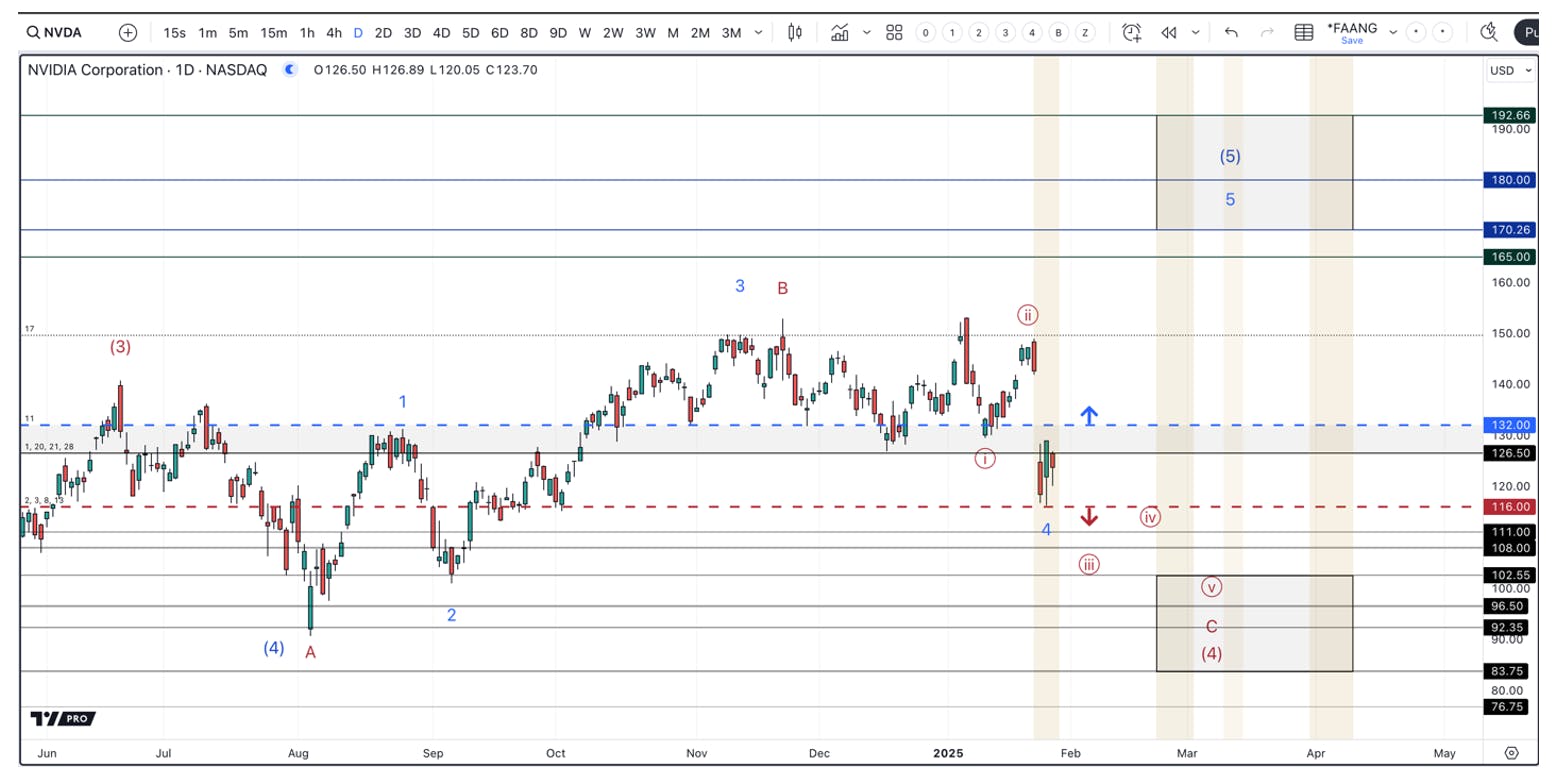Select the quick template circle labeled 3

tap(1006, 33)
